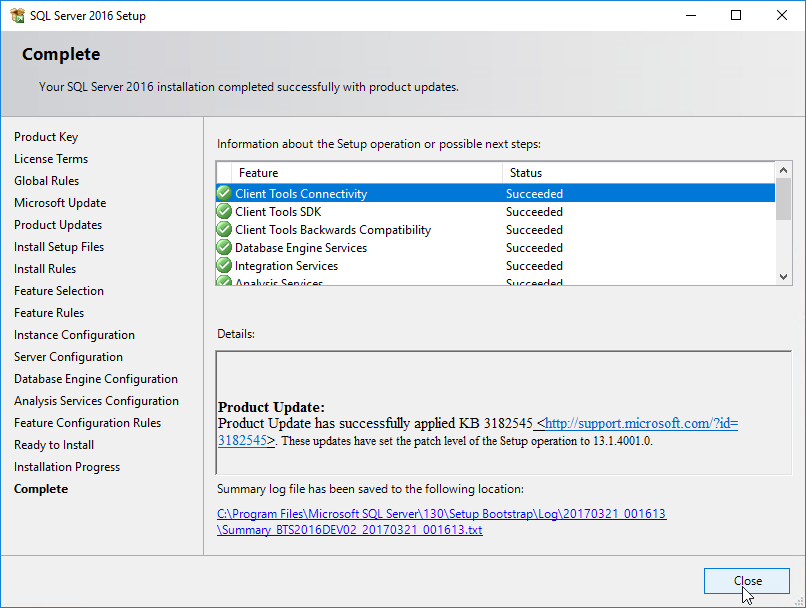
Task: Select the Database Engine Services row
Action: (x=496, y=247)
